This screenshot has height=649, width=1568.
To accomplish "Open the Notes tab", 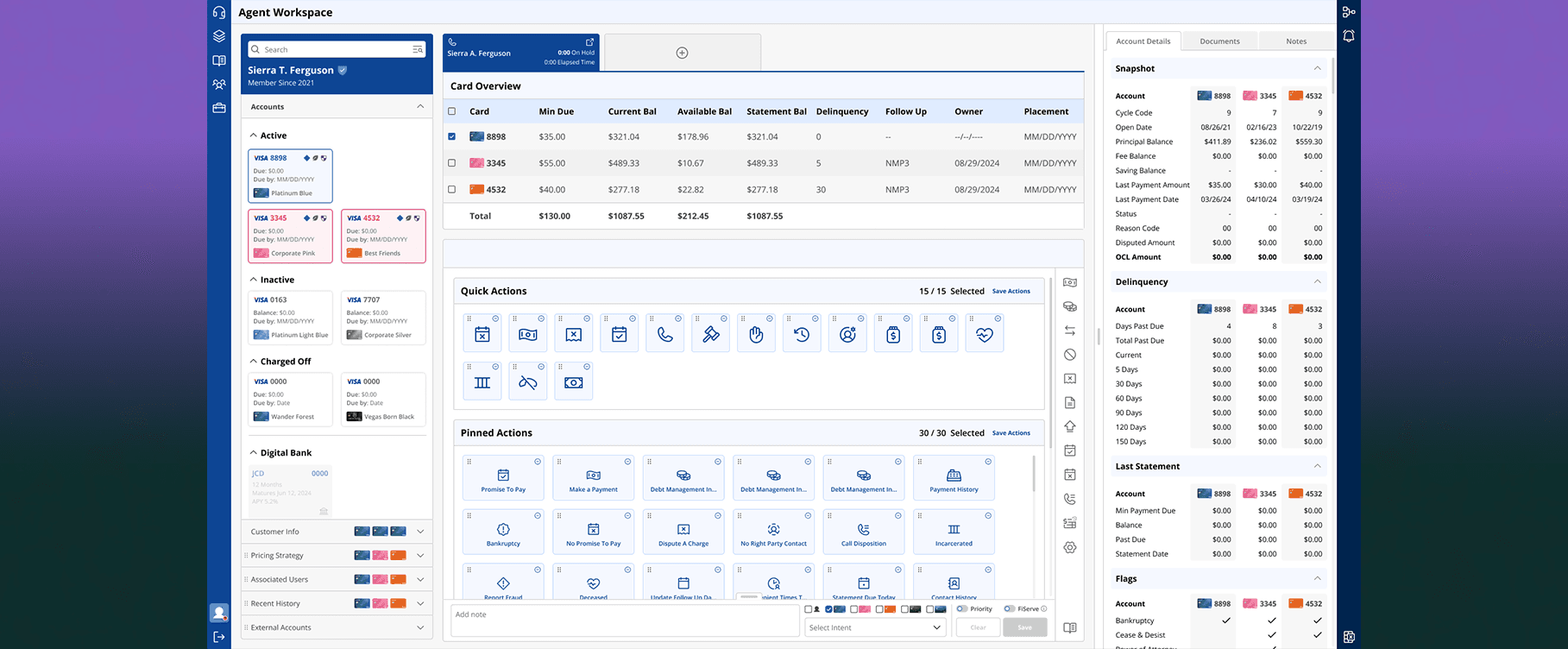I will [x=1296, y=41].
